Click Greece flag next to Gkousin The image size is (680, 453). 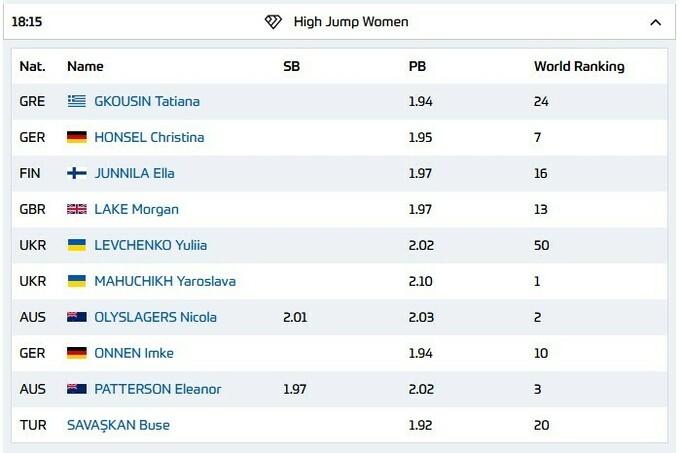(77, 101)
